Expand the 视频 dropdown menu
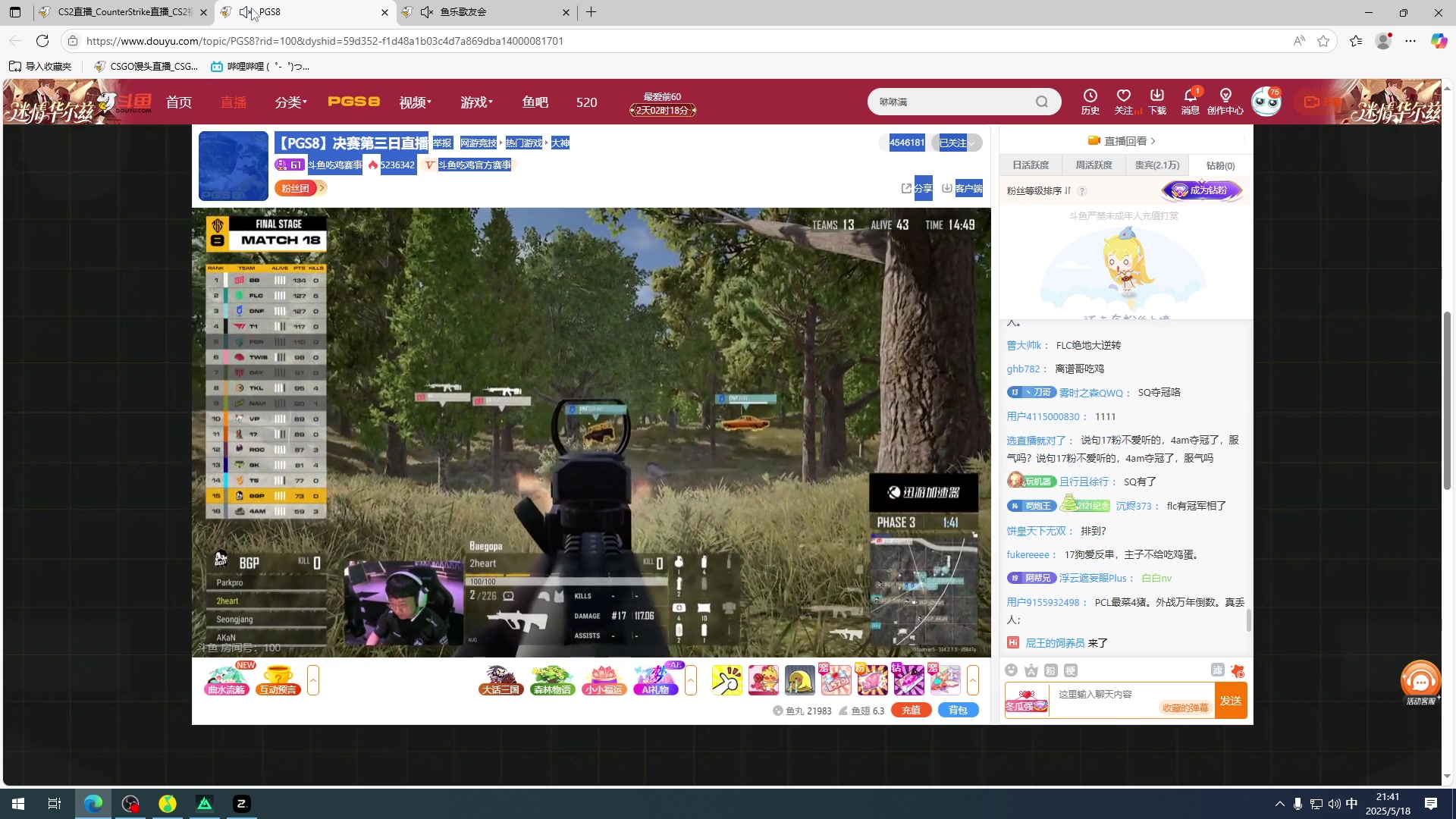This screenshot has width=1456, height=819. [x=415, y=102]
